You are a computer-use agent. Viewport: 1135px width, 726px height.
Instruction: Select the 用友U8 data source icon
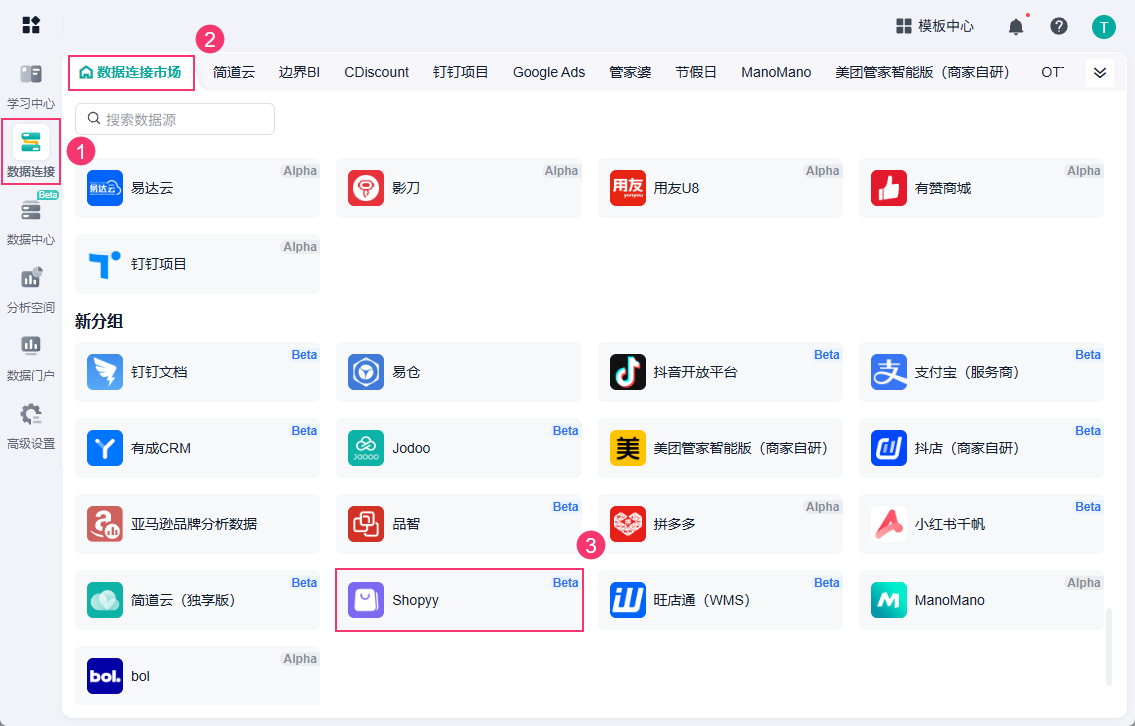628,188
